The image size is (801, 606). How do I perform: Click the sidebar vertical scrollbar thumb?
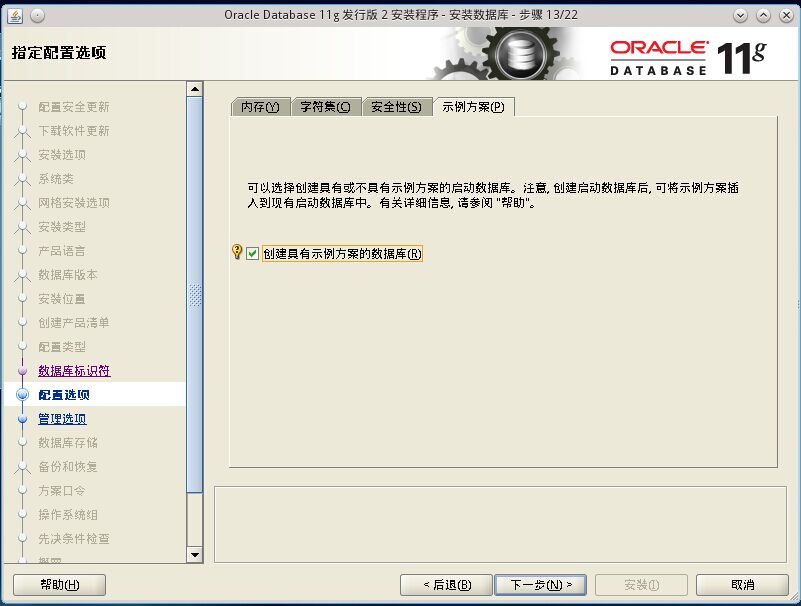click(195, 295)
